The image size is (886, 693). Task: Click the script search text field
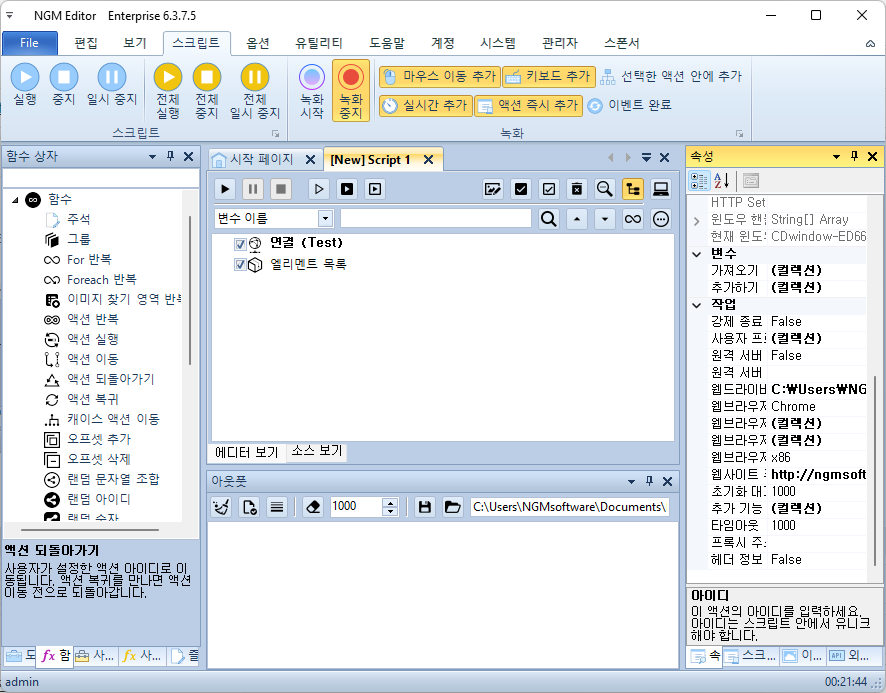point(436,219)
